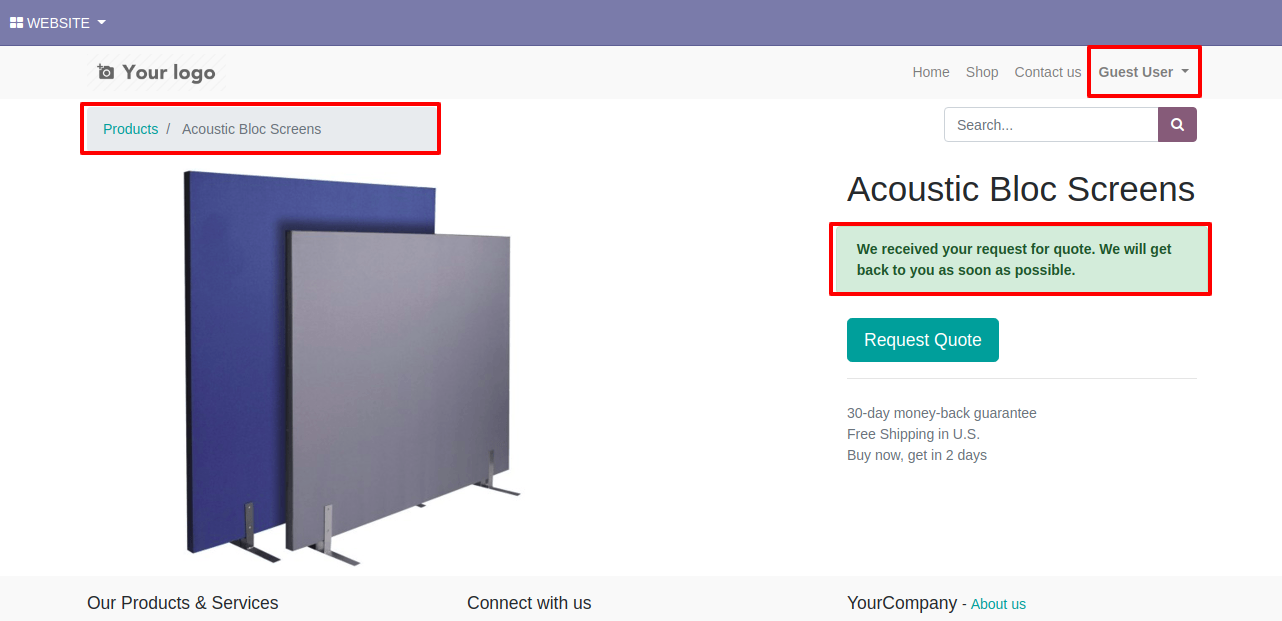Go to the Home menu item
This screenshot has width=1282, height=621.
(x=931, y=72)
